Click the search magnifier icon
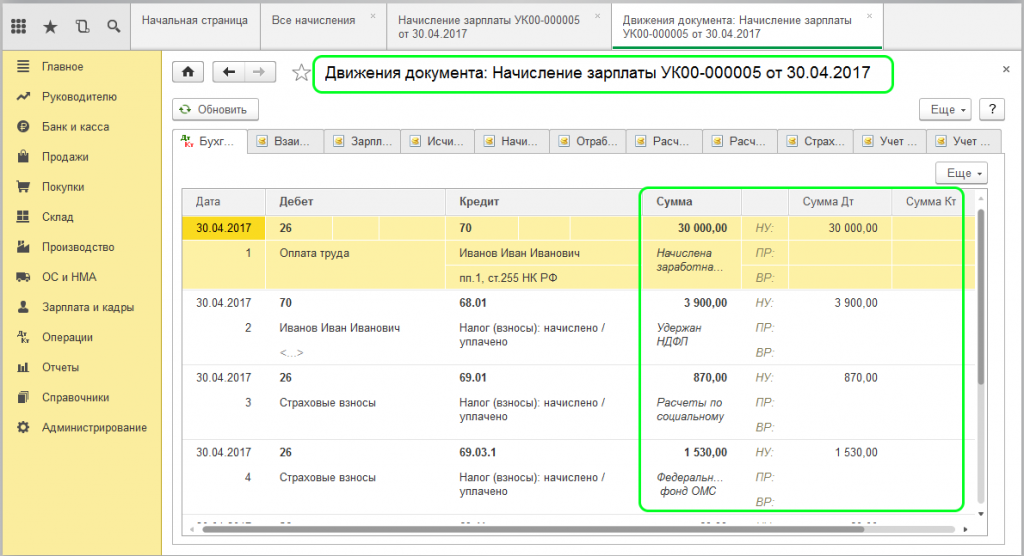This screenshot has width=1024, height=556. pos(113,26)
